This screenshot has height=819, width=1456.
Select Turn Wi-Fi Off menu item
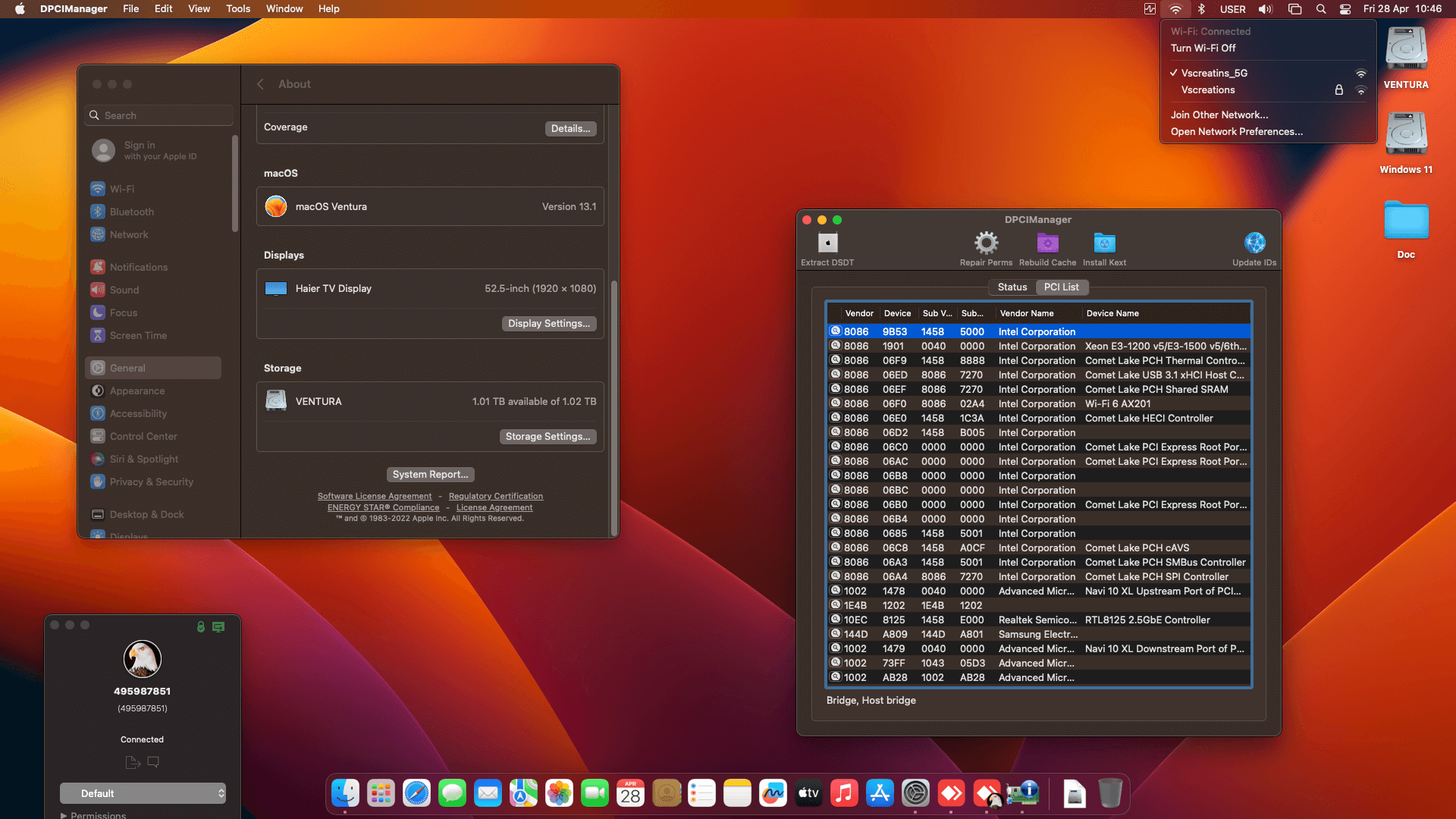tap(1268, 48)
